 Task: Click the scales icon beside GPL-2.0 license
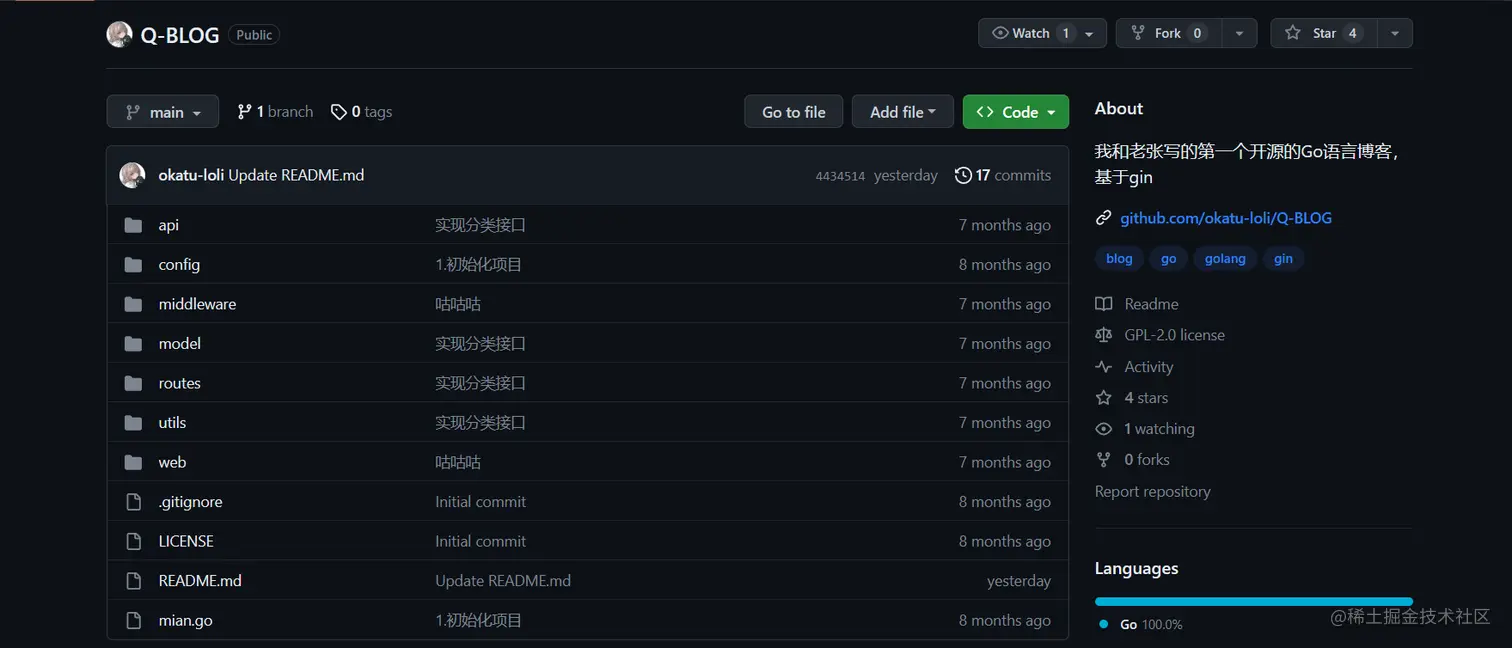[x=1104, y=335]
